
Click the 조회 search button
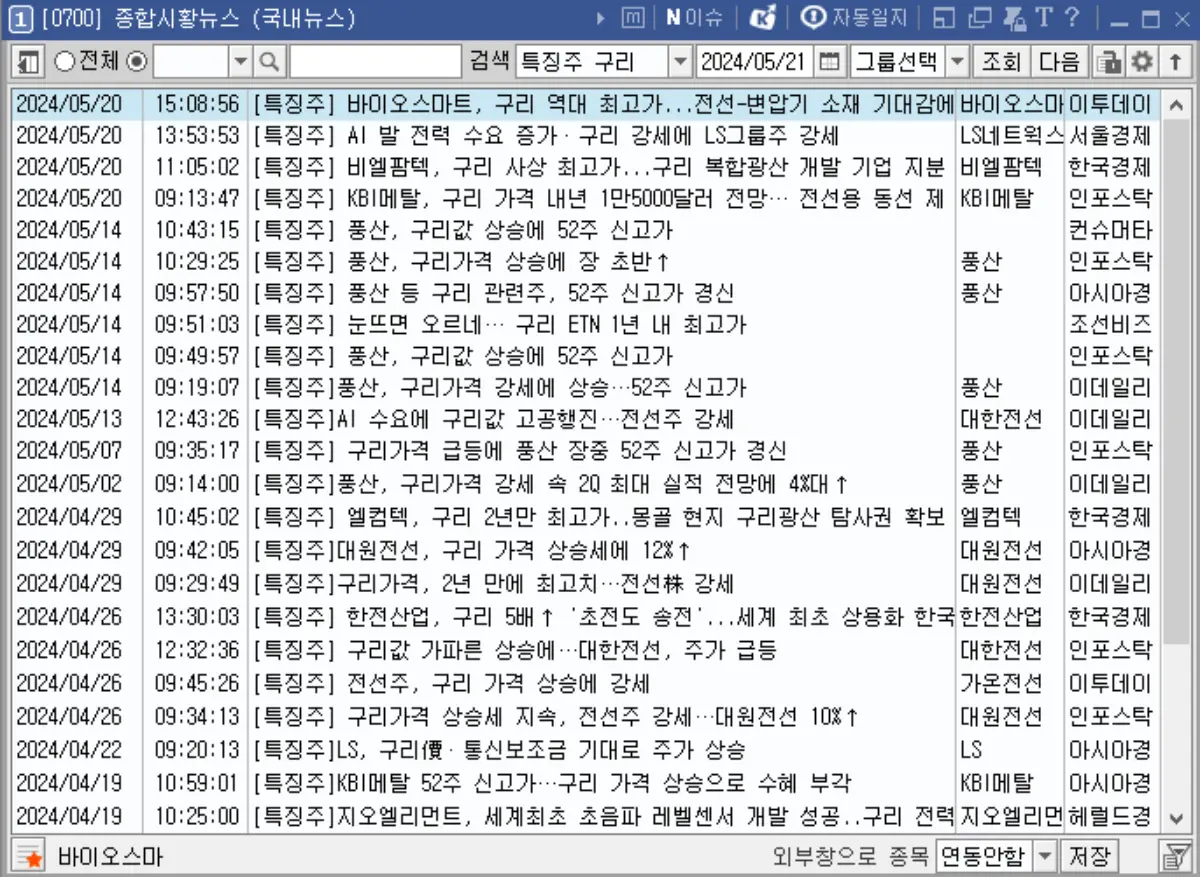(x=1001, y=62)
